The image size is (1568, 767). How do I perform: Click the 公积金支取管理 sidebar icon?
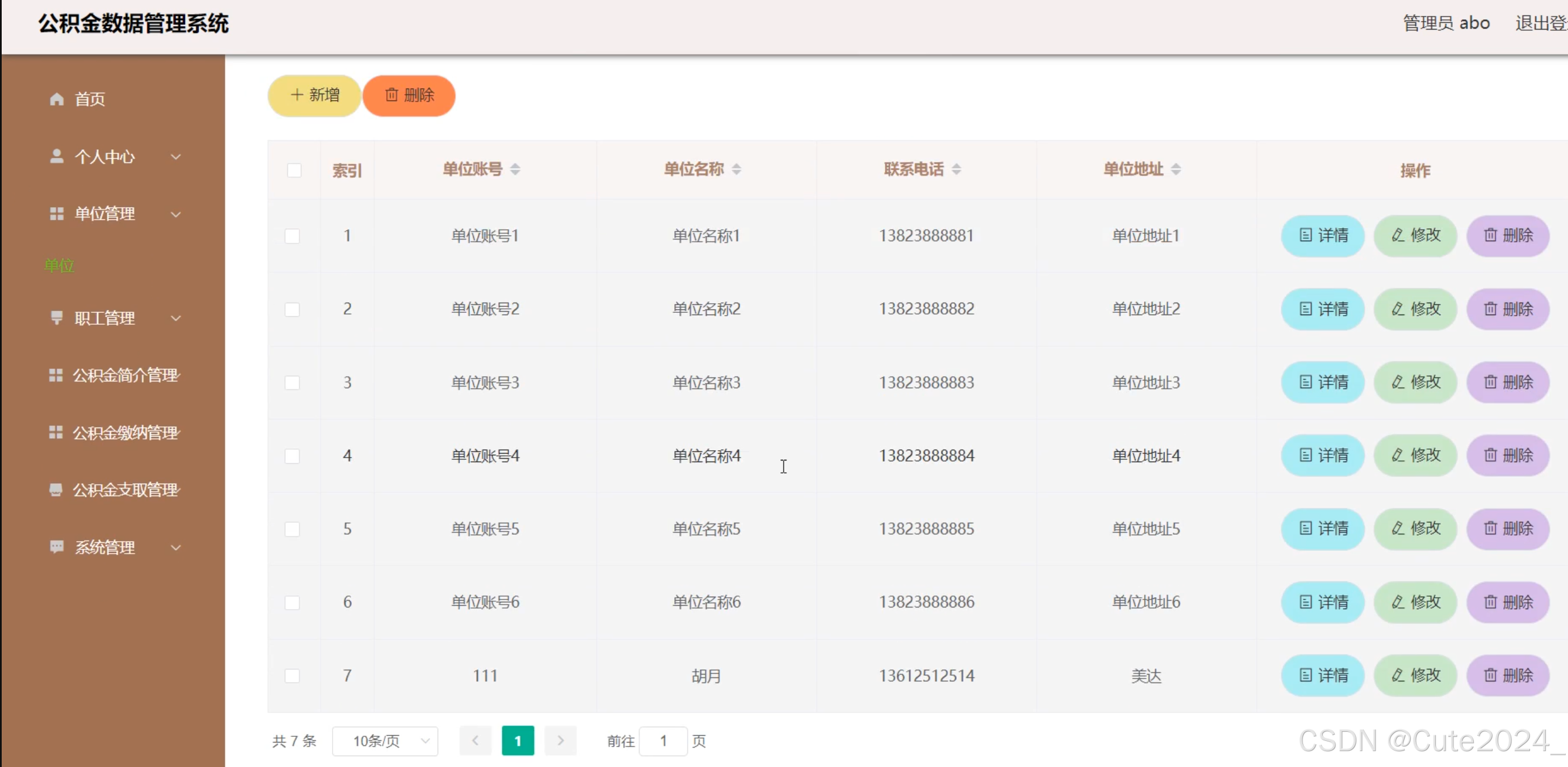click(x=56, y=489)
